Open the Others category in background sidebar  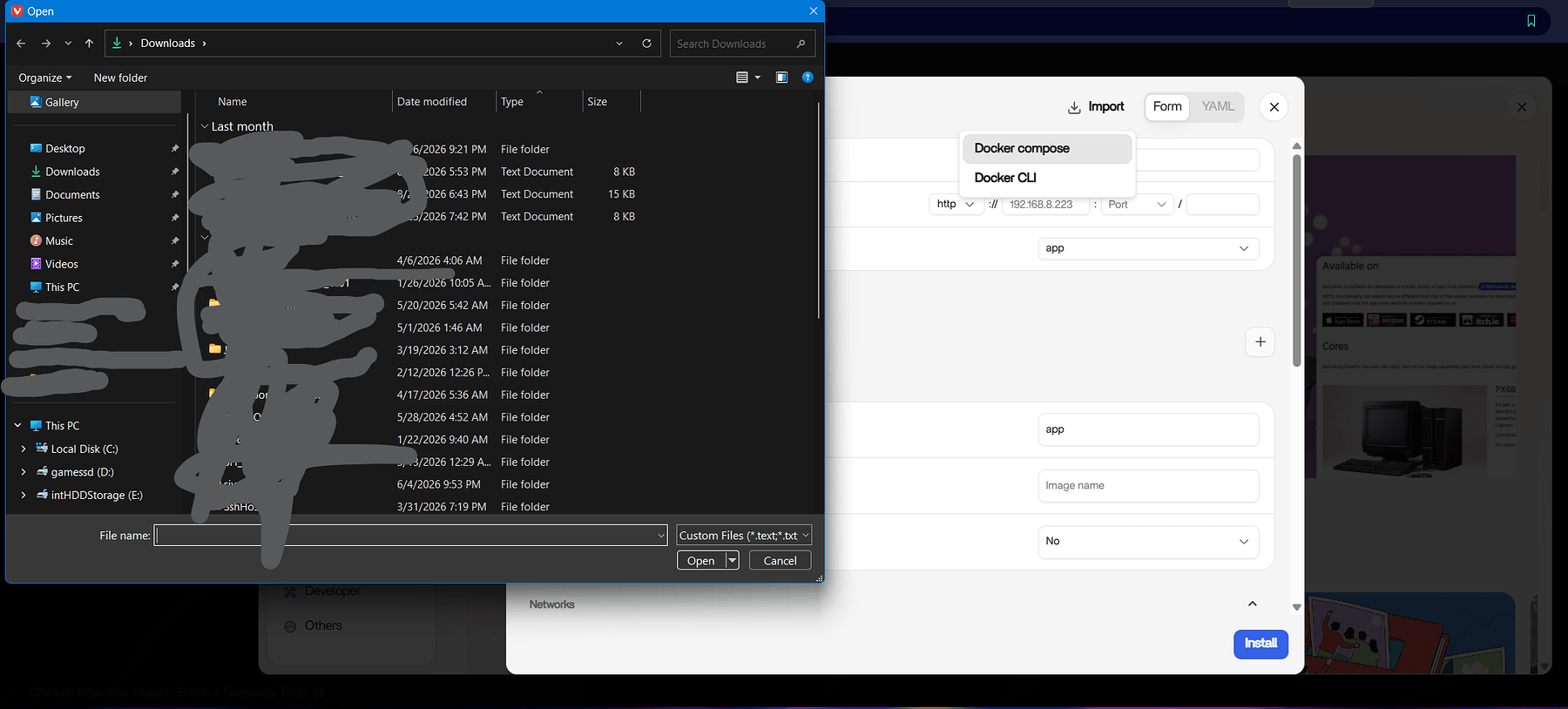[323, 626]
